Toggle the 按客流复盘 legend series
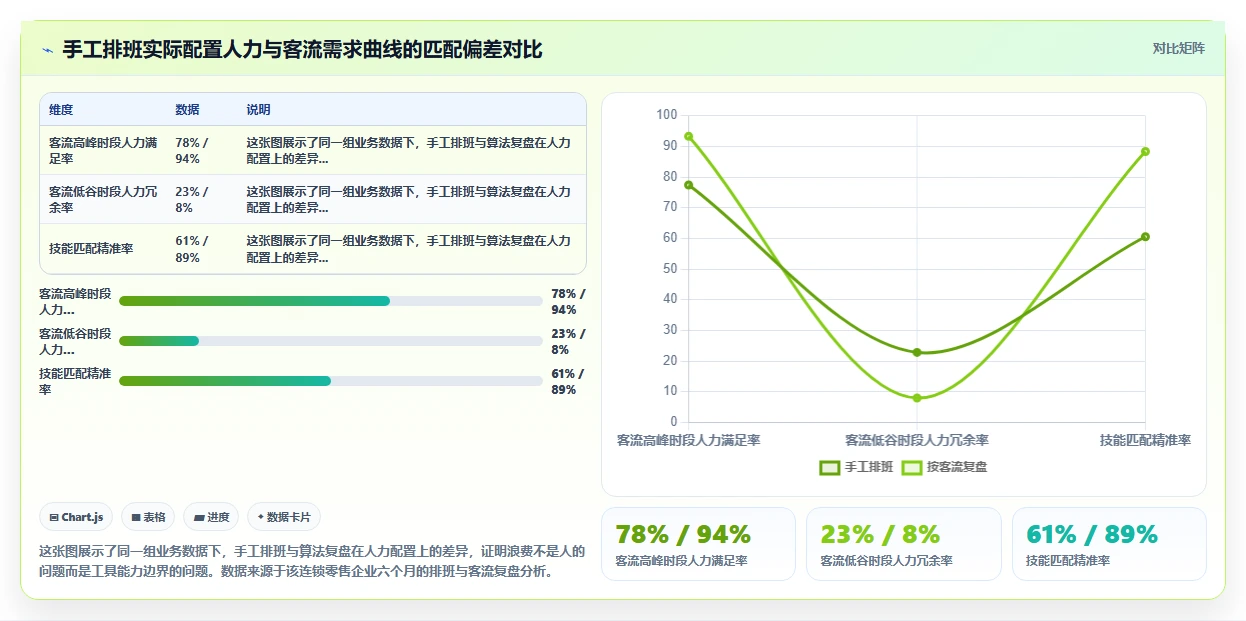This screenshot has width=1246, height=621. click(x=944, y=467)
